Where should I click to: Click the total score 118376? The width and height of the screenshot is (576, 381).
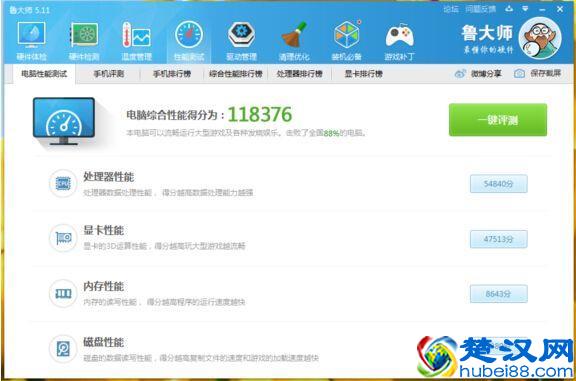260,114
